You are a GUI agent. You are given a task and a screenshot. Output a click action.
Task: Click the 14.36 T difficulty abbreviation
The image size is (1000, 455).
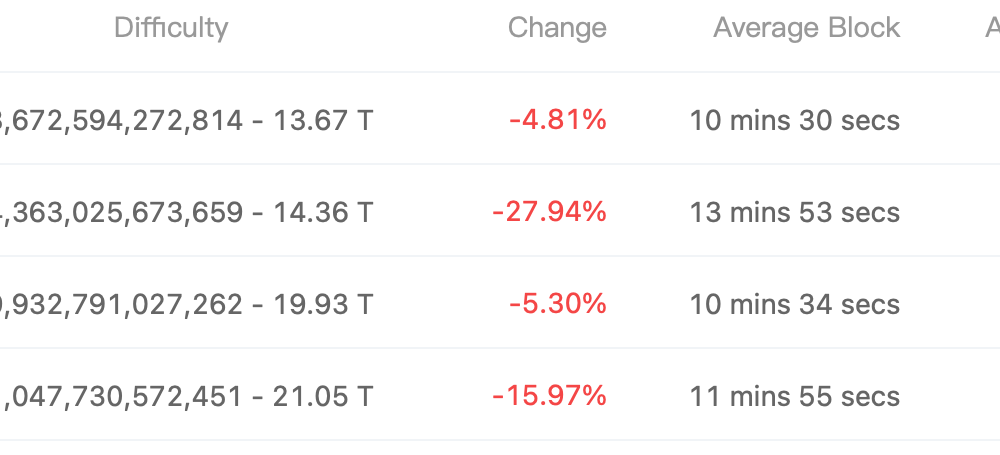[323, 212]
